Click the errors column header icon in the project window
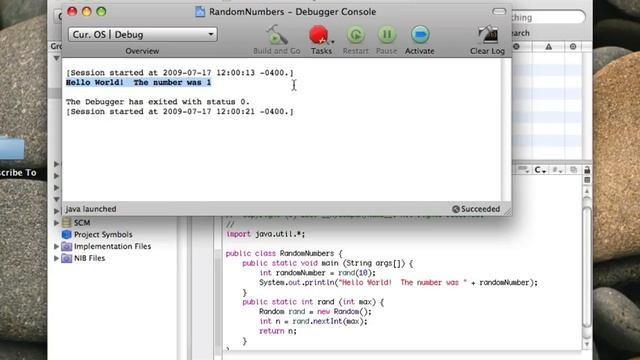Image resolution: width=640 pixels, height=360 pixels. (517, 47)
